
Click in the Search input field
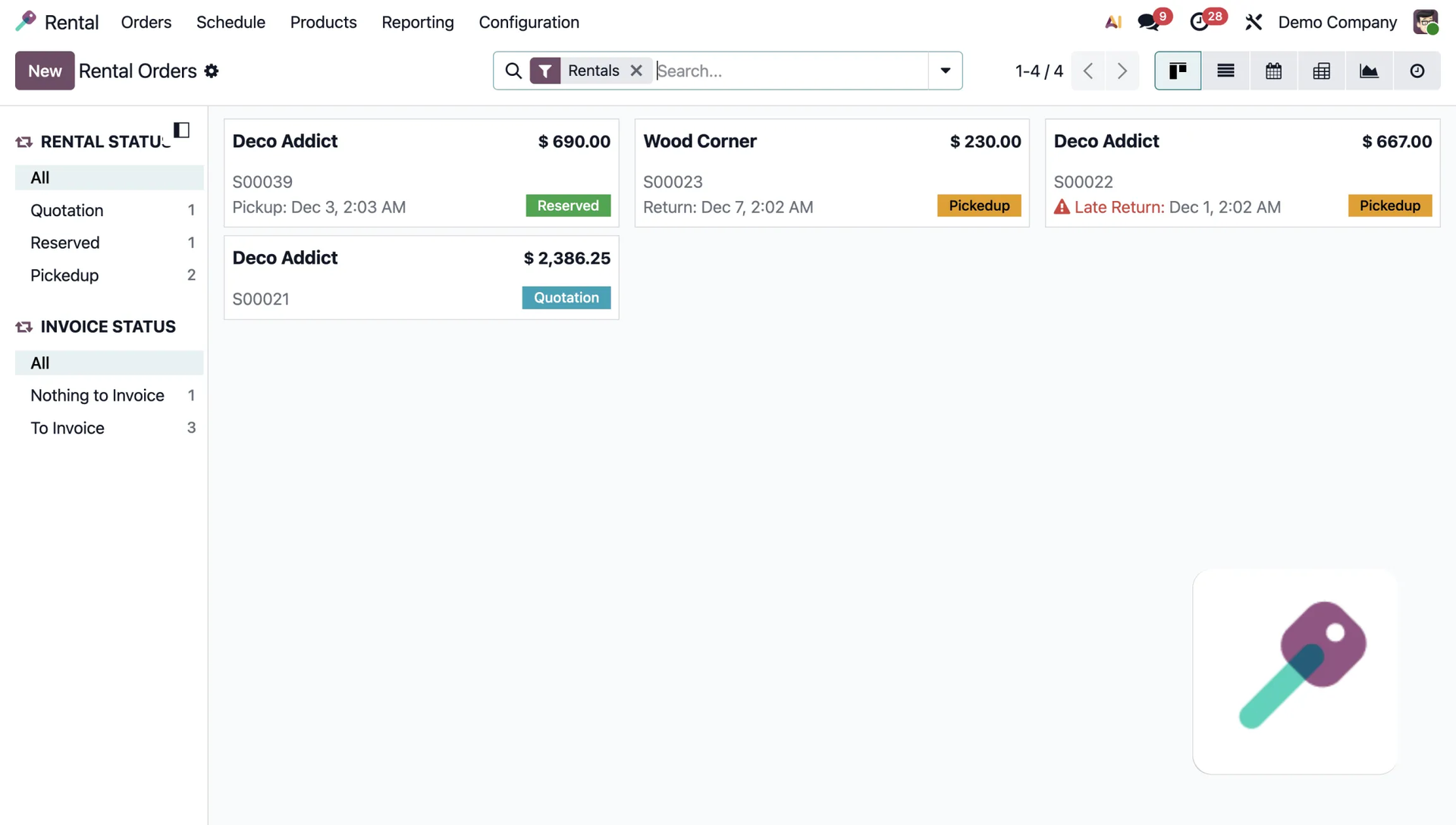tap(792, 71)
